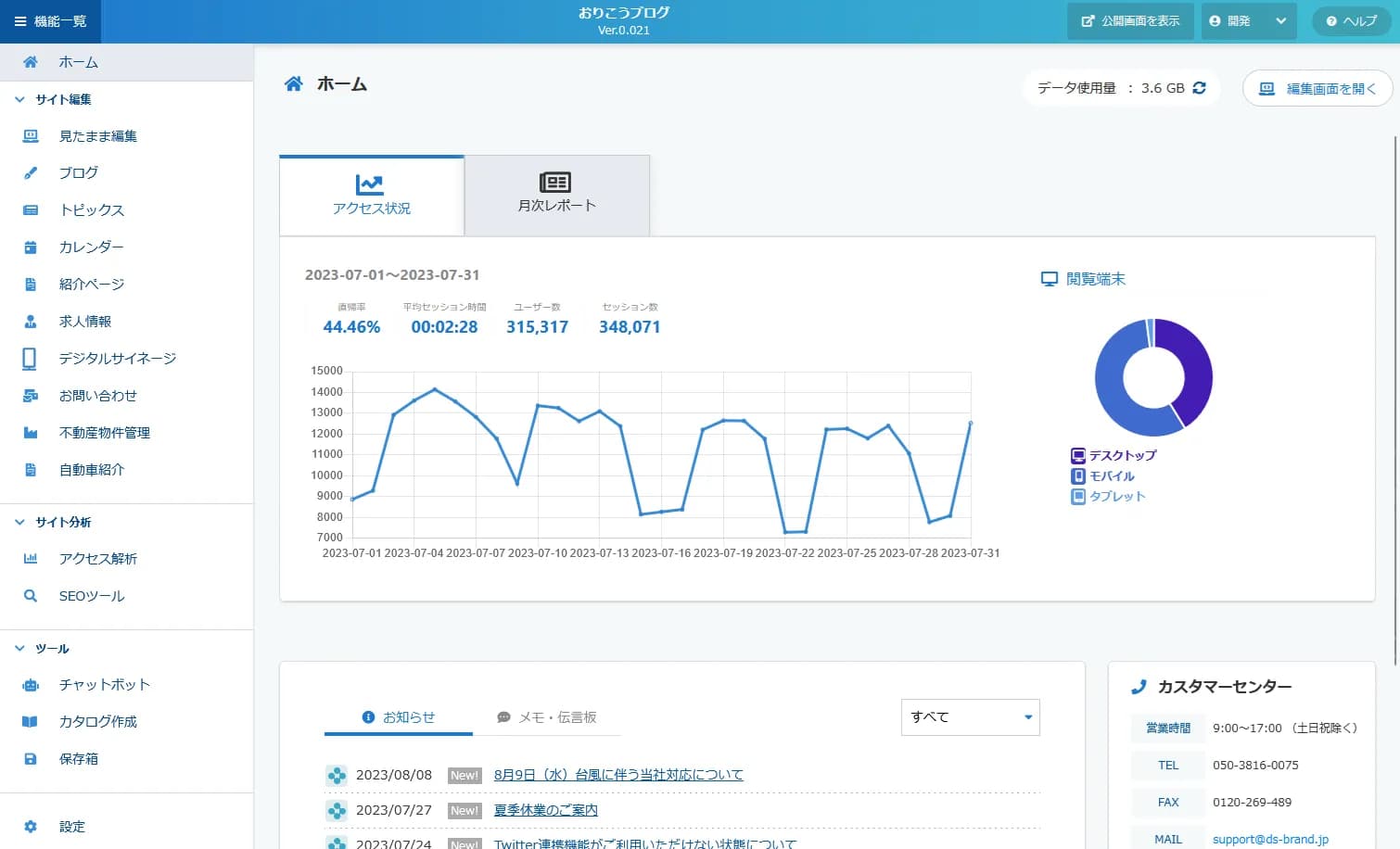Image resolution: width=1400 pixels, height=849 pixels.
Task: Click the モバイル legend icon
Action: [x=1078, y=476]
